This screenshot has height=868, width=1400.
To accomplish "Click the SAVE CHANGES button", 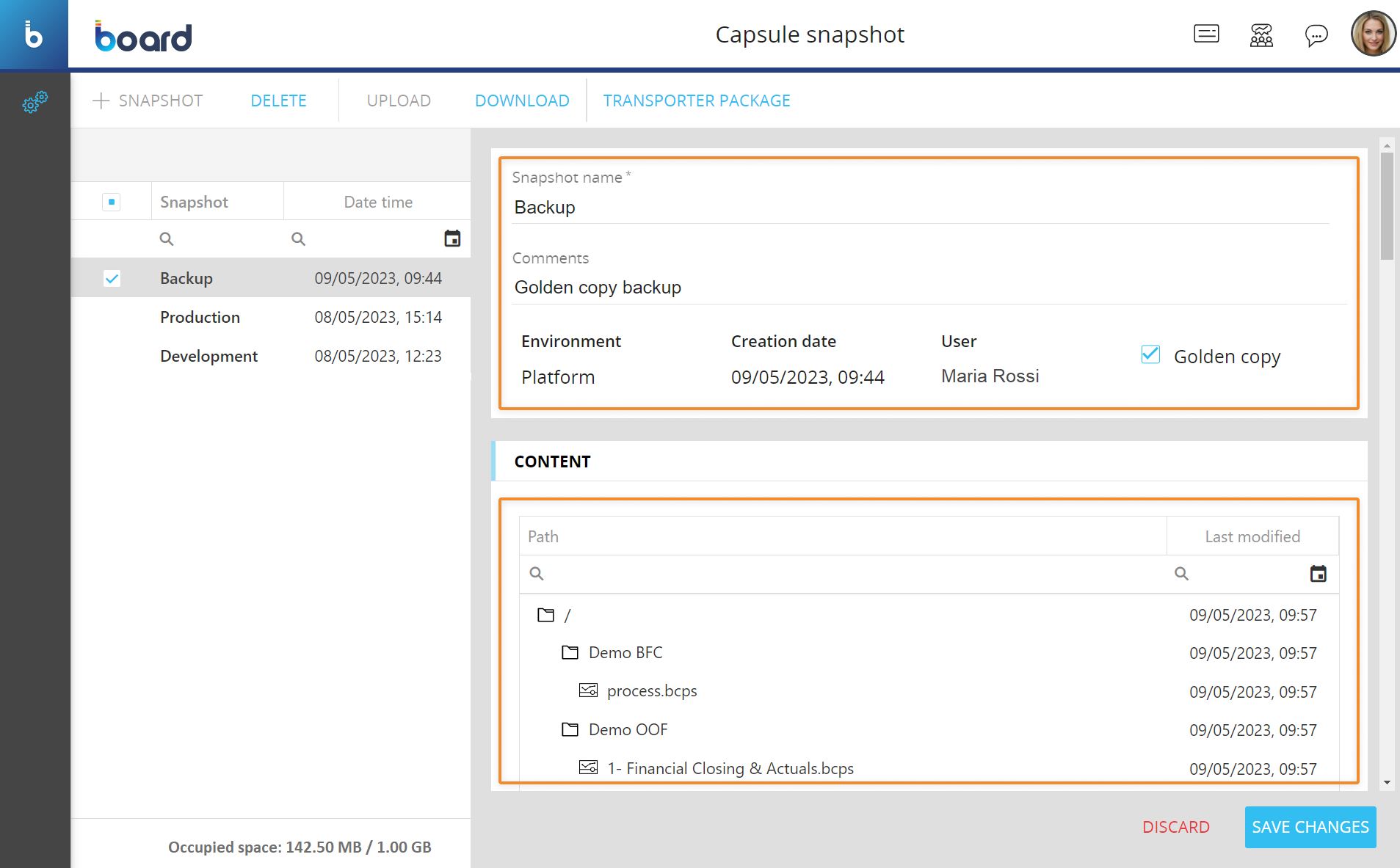I will (x=1310, y=827).
